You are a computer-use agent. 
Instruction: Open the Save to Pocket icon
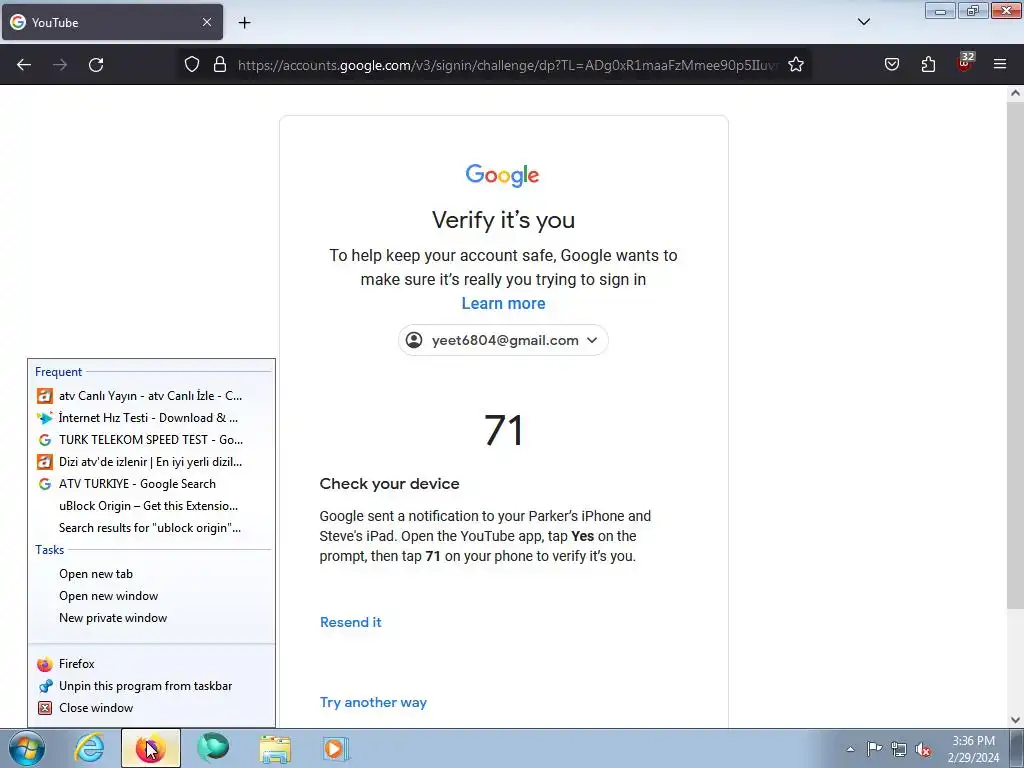892,65
